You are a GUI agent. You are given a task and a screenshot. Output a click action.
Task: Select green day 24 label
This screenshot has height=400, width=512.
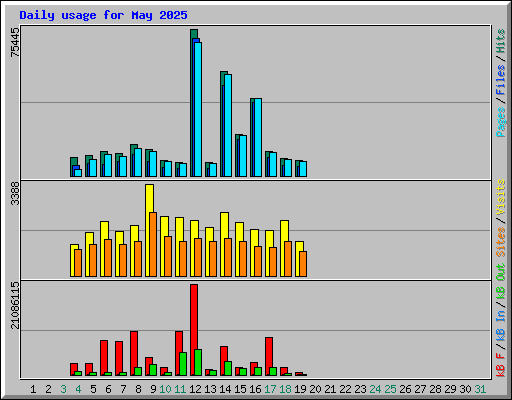(375, 389)
